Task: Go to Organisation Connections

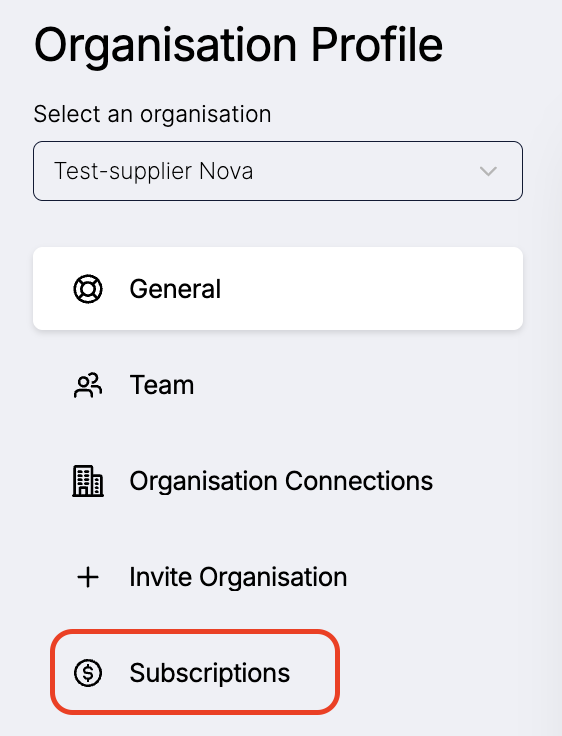Action: 278,481
